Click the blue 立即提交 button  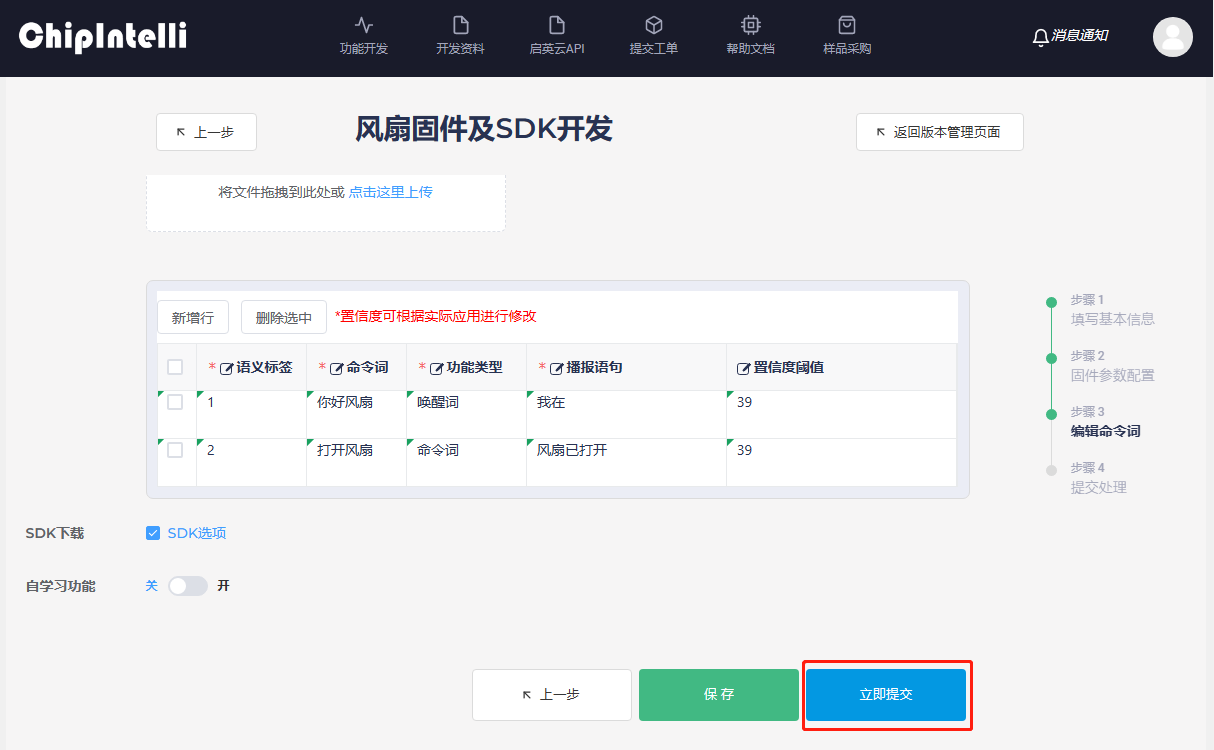pos(886,694)
